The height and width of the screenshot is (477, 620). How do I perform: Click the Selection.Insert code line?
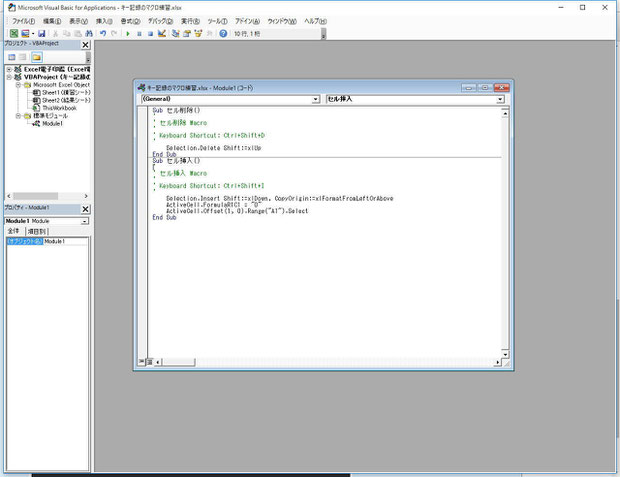(280, 198)
